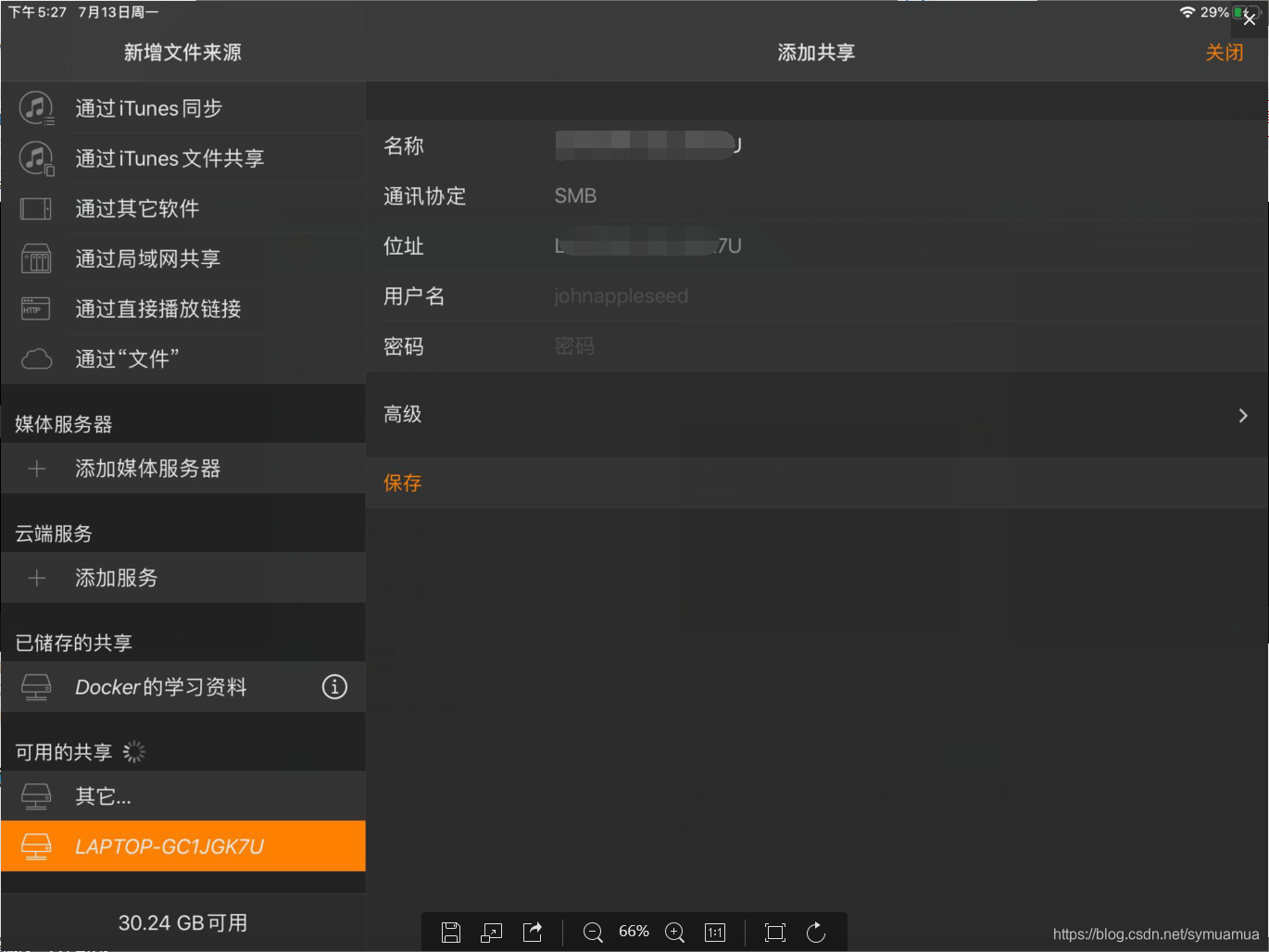Open info for Docker的学习资料 share

[x=334, y=686]
